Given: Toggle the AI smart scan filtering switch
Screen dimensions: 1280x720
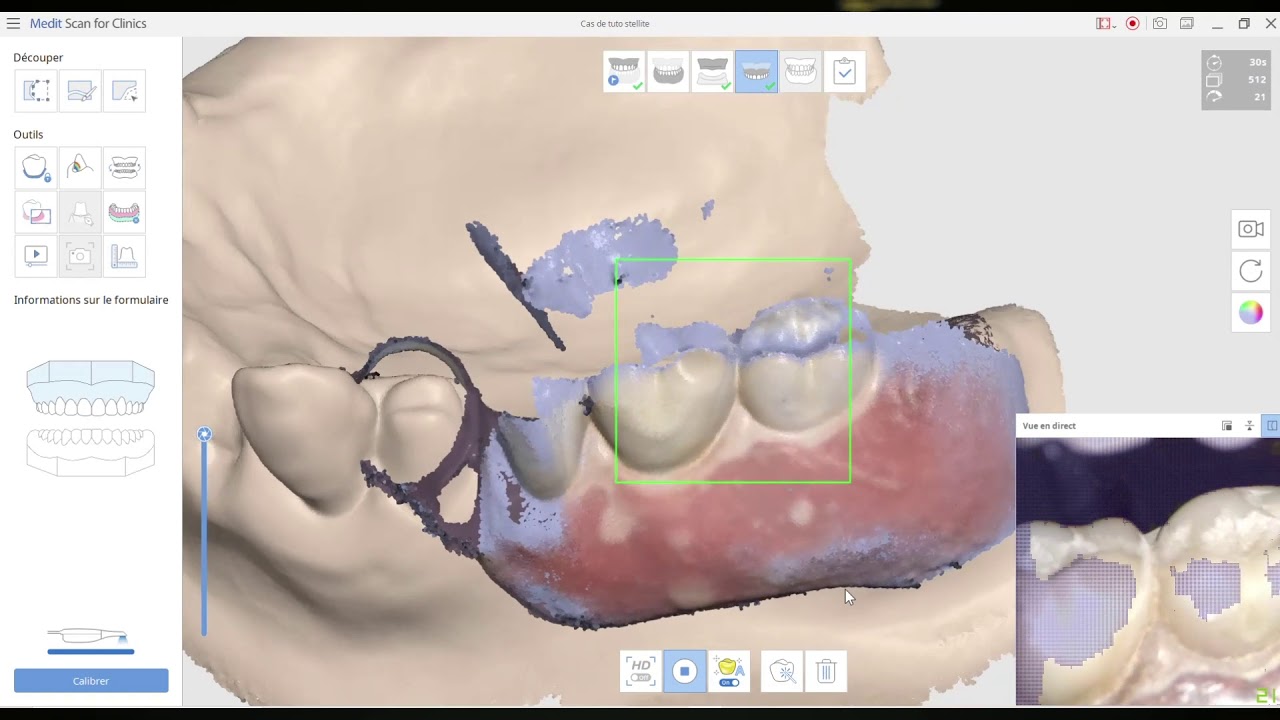Looking at the screenshot, I should (729, 671).
